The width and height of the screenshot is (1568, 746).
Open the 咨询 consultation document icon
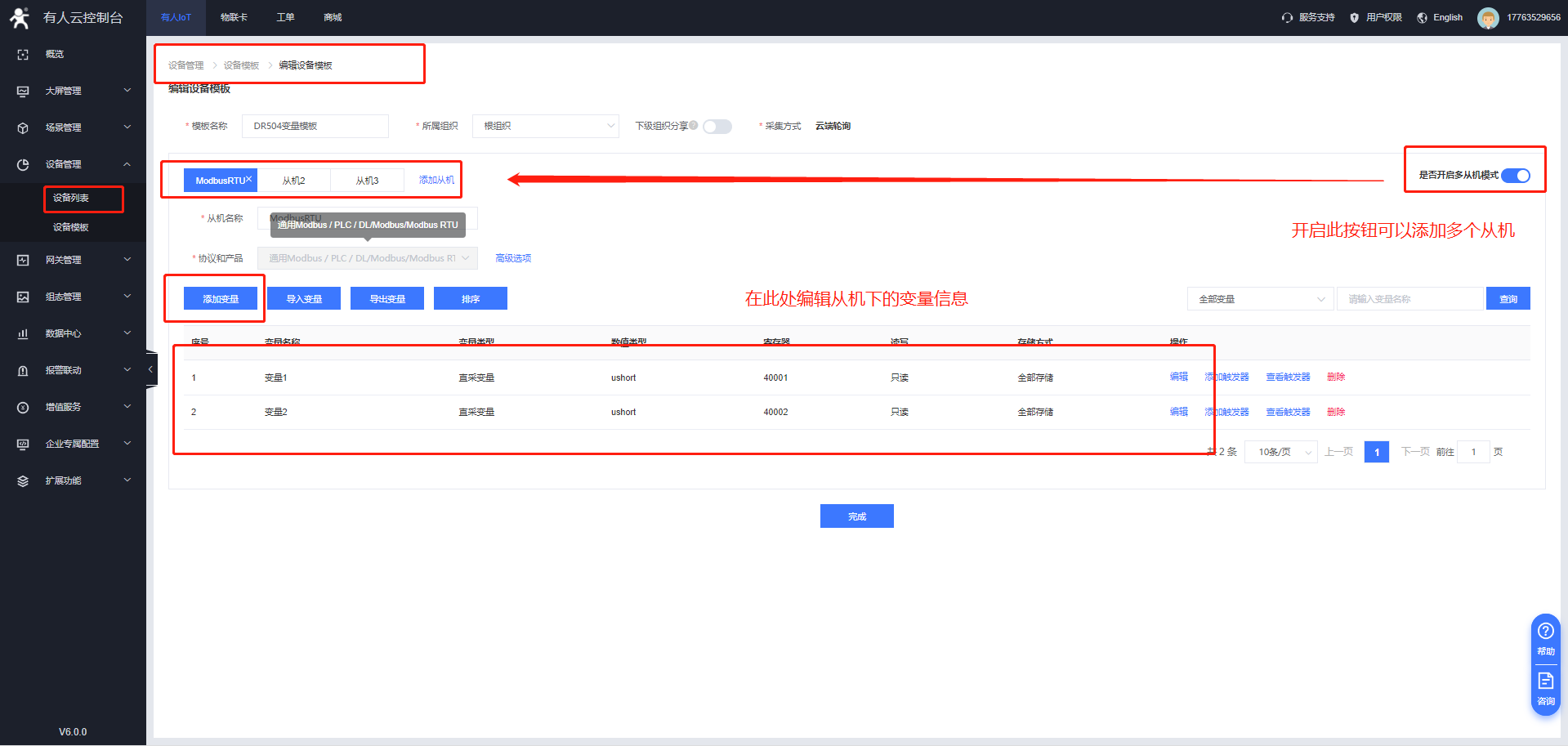(x=1545, y=681)
